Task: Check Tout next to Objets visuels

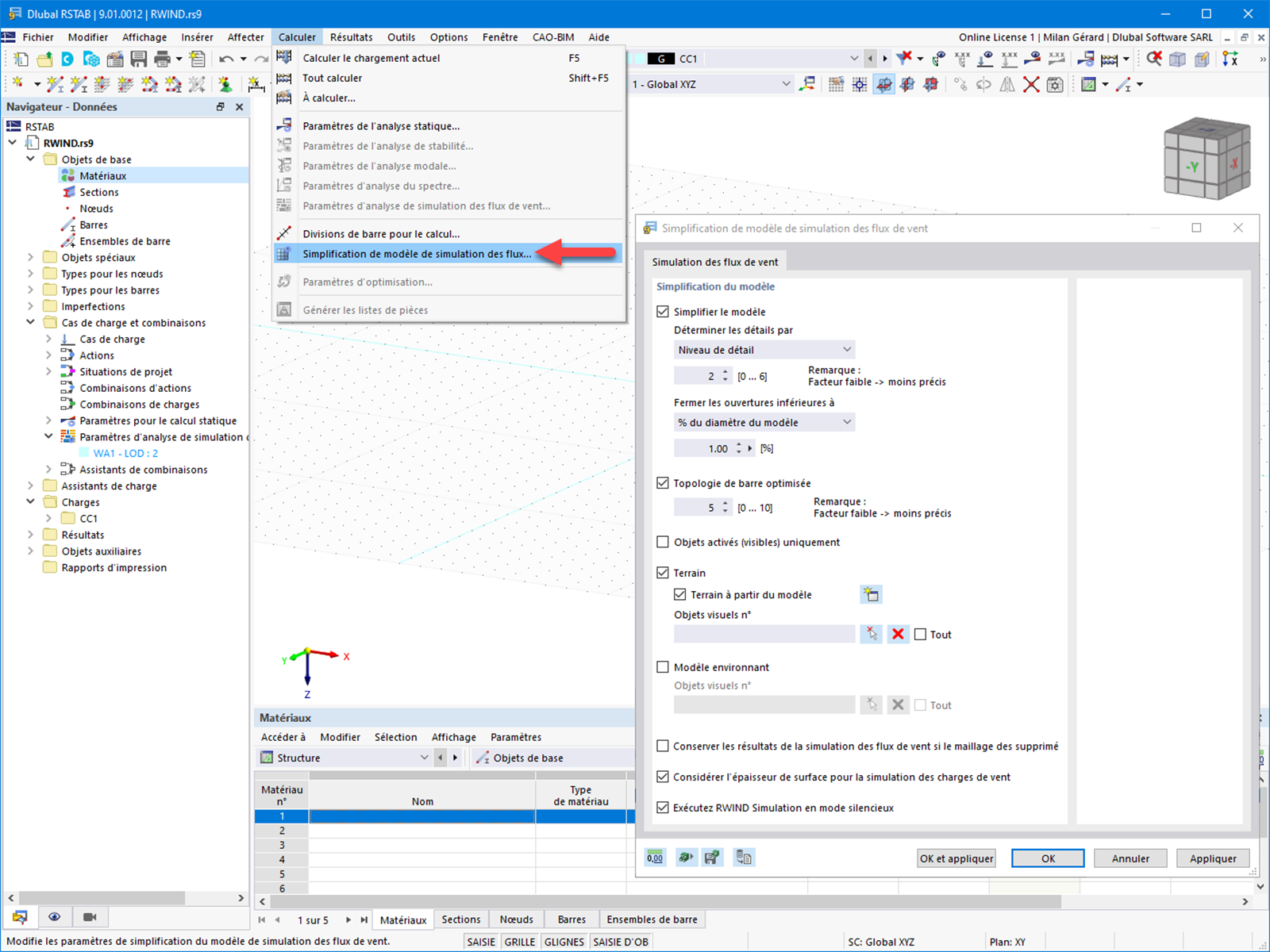Action: [x=921, y=634]
